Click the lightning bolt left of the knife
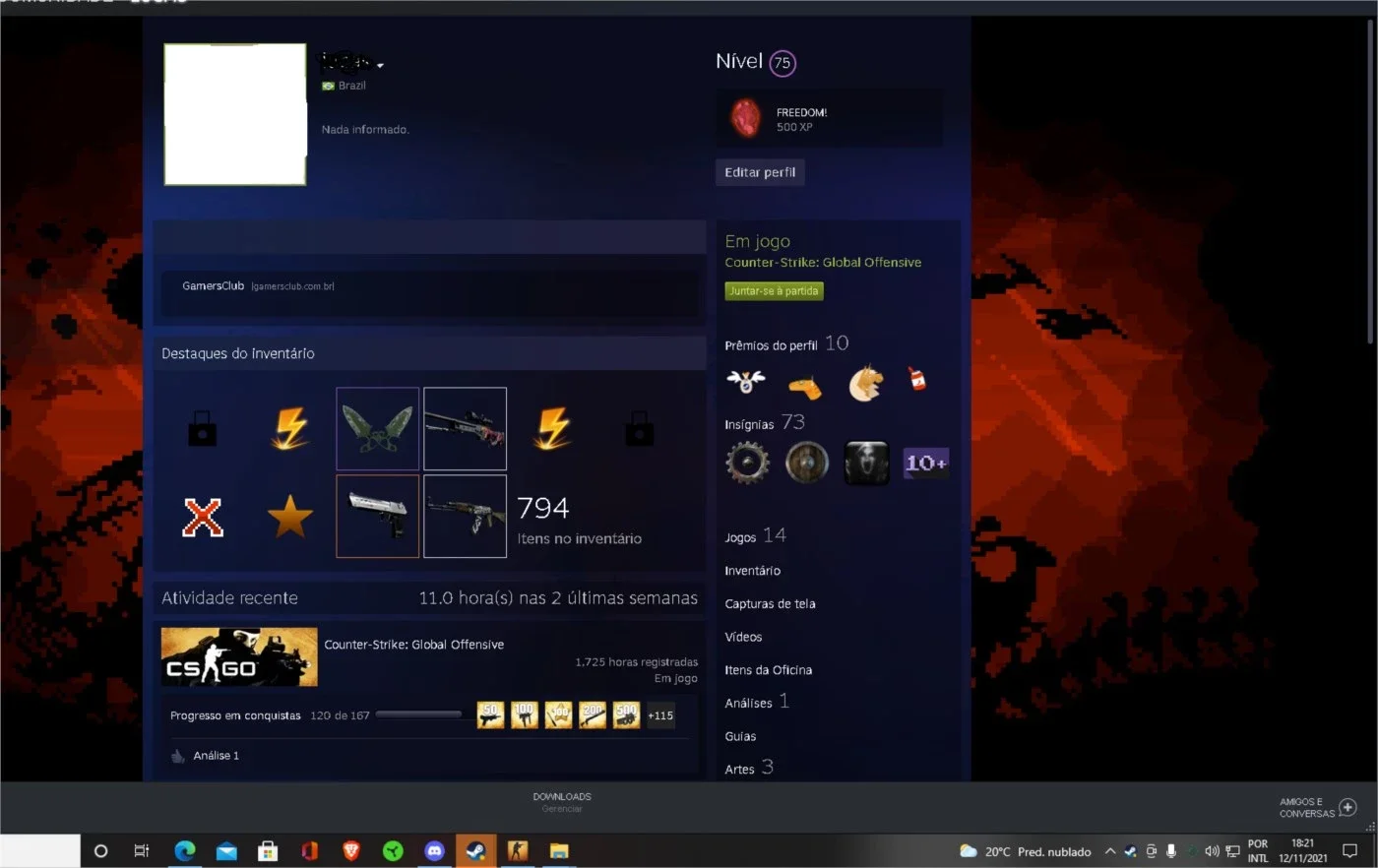Viewport: 1378px width, 868px height. (x=290, y=428)
